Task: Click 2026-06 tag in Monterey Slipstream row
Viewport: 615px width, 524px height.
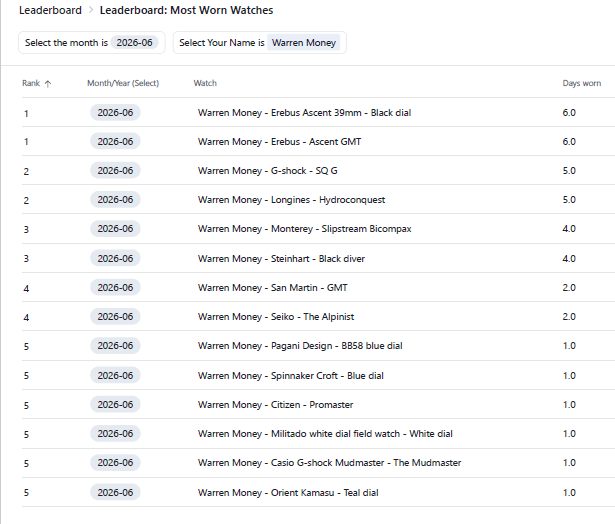Action: 115,229
